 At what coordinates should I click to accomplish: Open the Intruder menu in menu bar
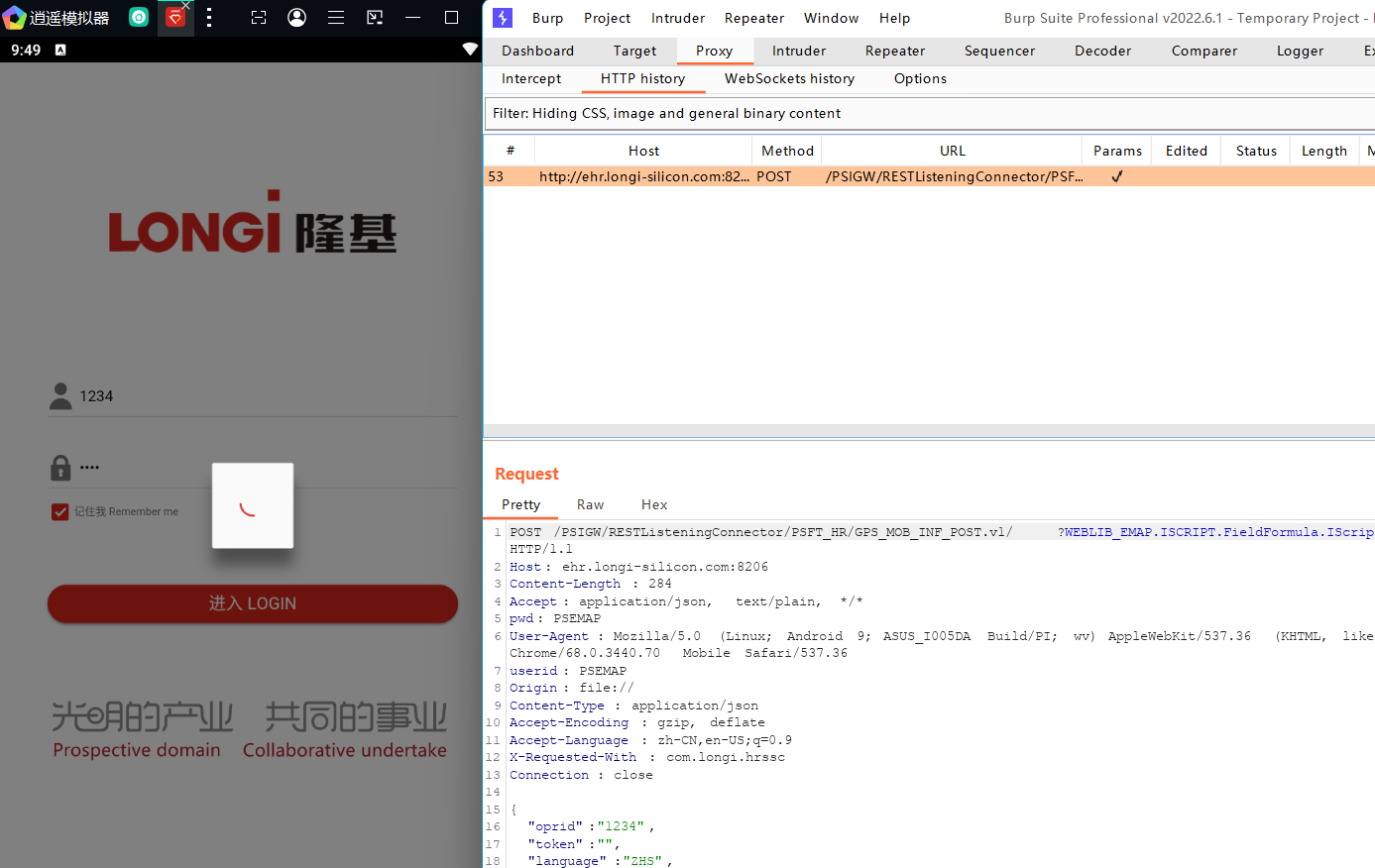678,18
